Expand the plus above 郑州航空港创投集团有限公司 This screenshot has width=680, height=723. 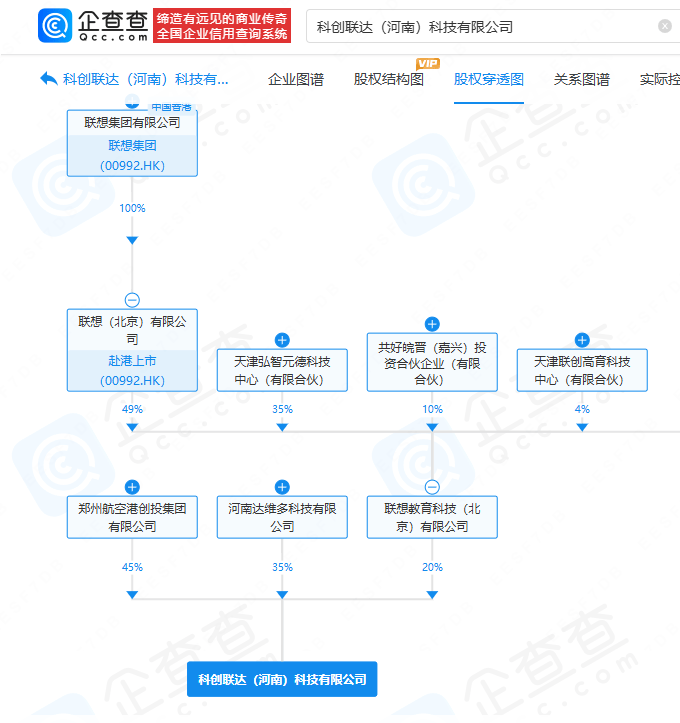pos(132,487)
